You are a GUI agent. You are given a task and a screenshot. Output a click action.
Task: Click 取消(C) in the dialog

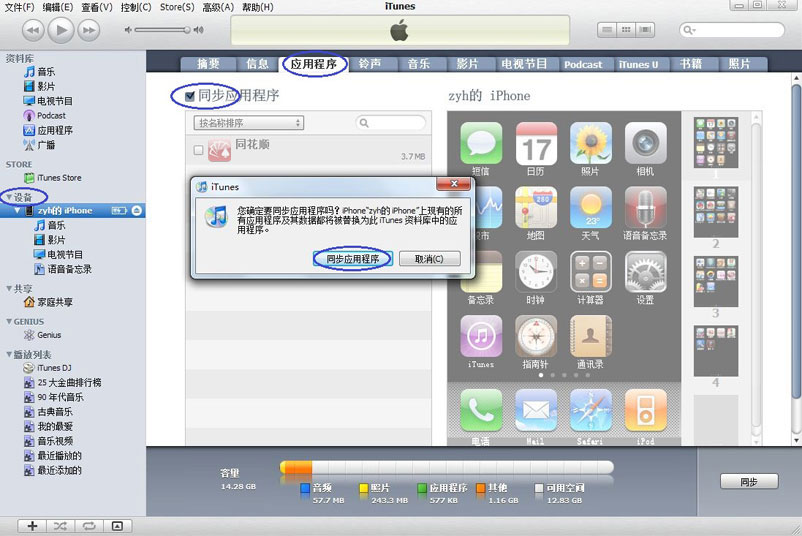coord(429,259)
